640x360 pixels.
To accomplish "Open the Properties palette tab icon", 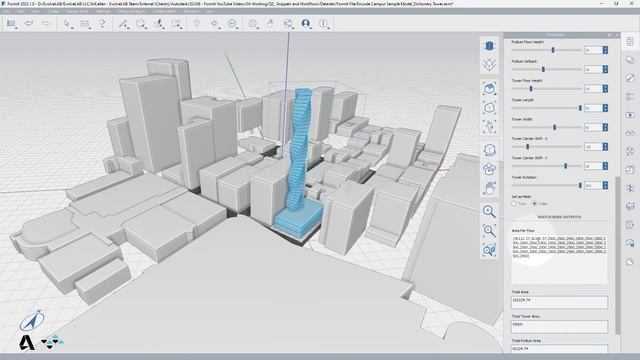I will (x=630, y=41).
